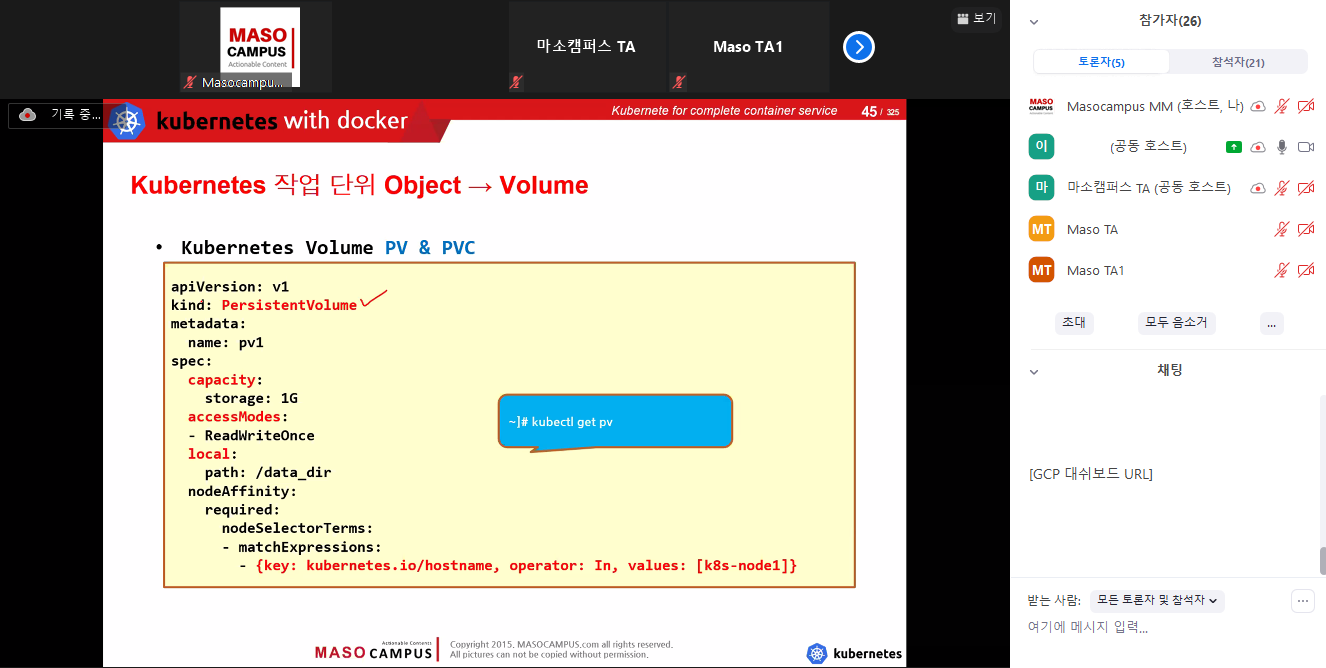1326x668 pixels.
Task: Toggle 마소캠퍼스 TA muted microphone icon
Action: click(x=1282, y=188)
